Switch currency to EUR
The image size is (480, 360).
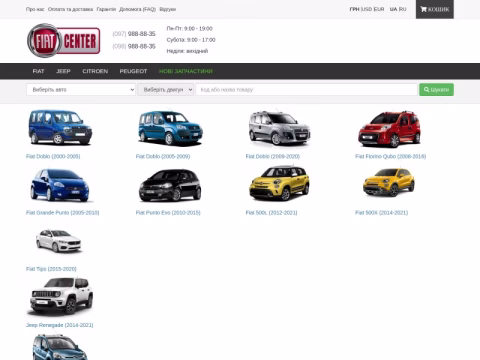379,9
